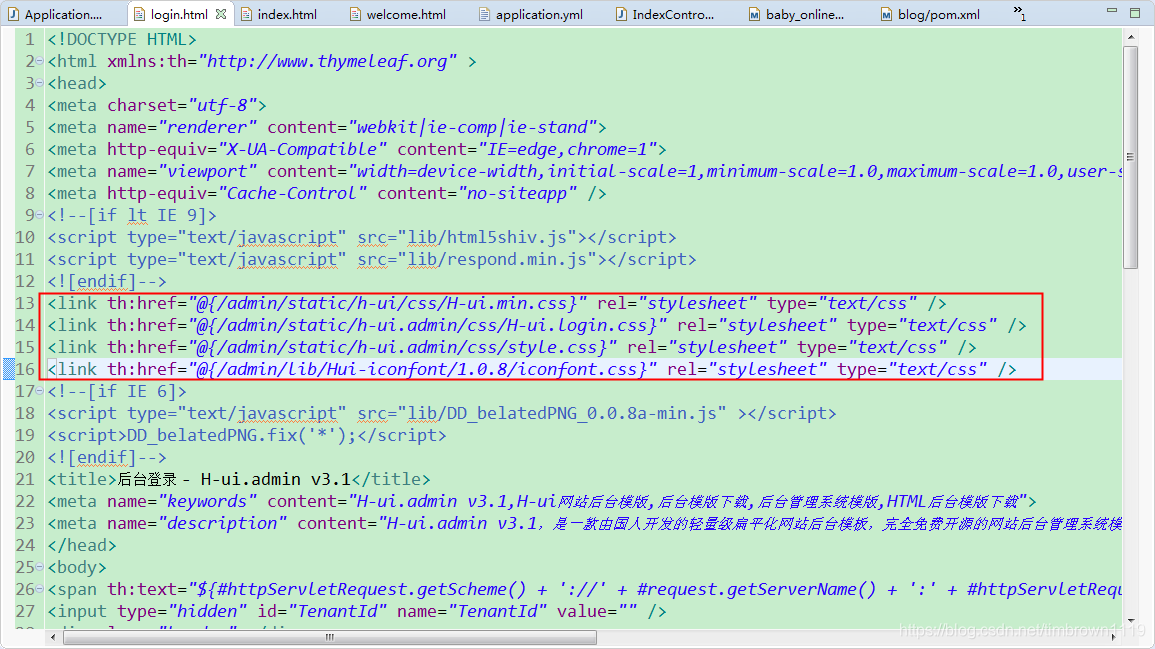
Task: Click the H-ui.min.css href on line 13
Action: 387,304
